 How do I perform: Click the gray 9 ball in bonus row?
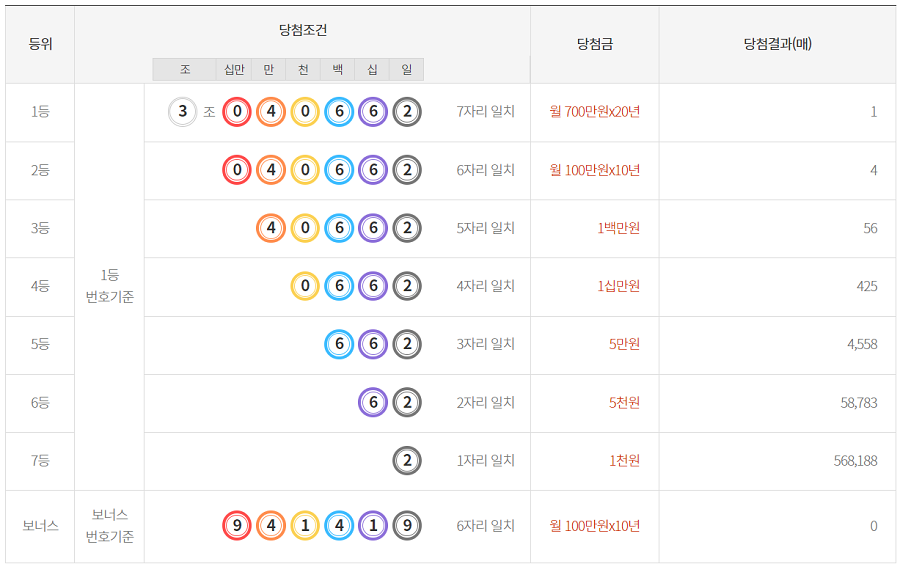click(x=407, y=526)
